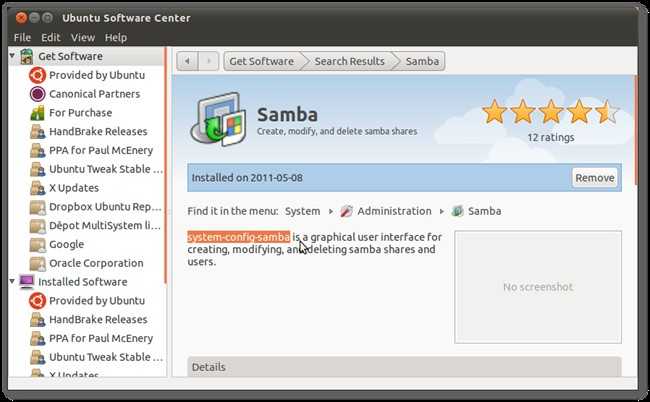Click the Samba breadcrumb
This screenshot has height=402, width=650.
(422, 61)
